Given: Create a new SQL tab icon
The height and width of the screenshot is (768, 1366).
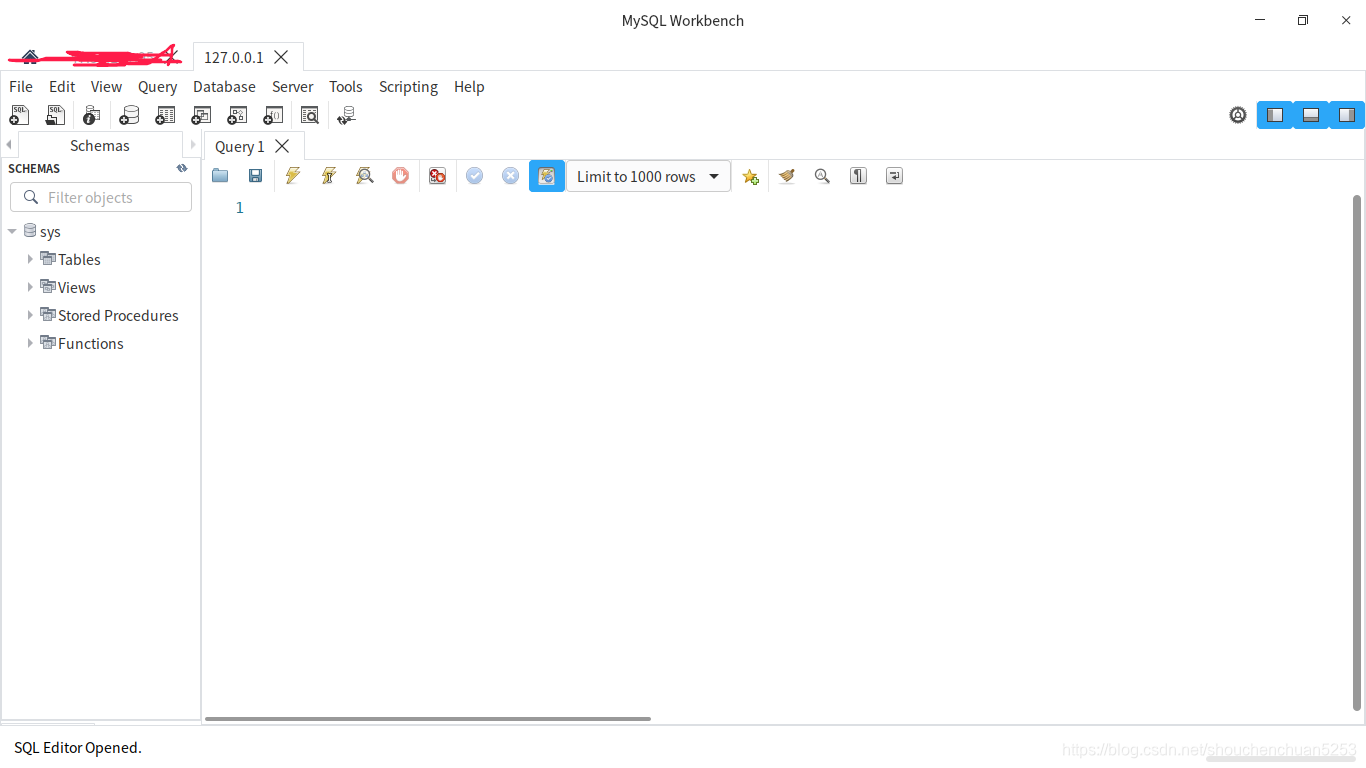Looking at the screenshot, I should point(19,116).
